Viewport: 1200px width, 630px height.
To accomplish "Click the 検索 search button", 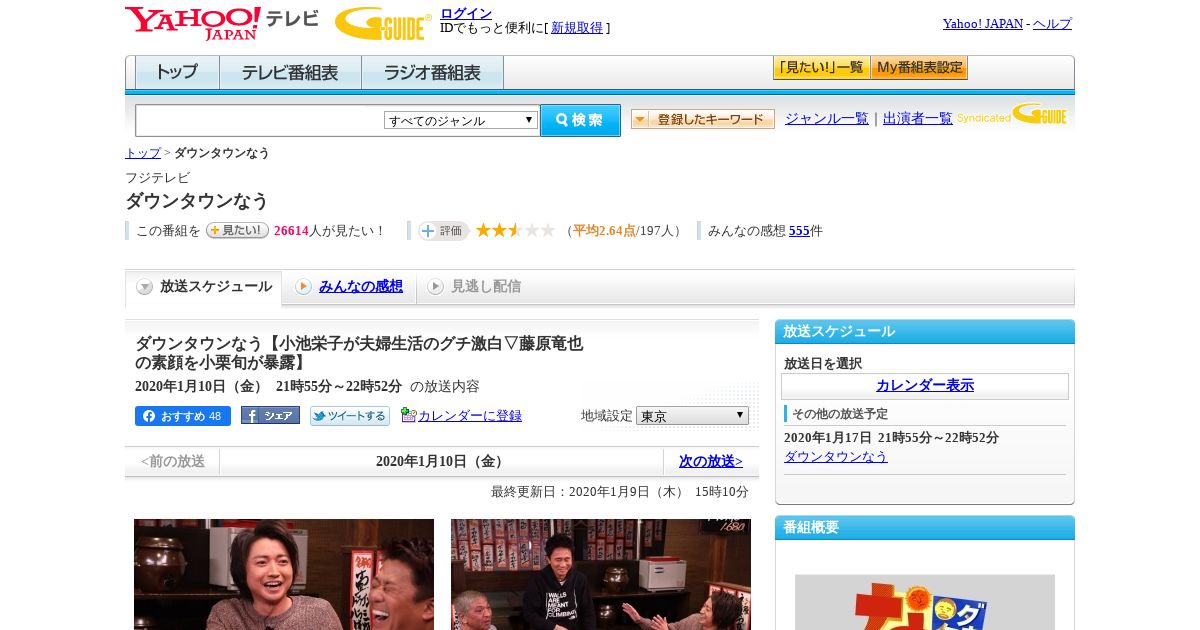I will click(580, 120).
